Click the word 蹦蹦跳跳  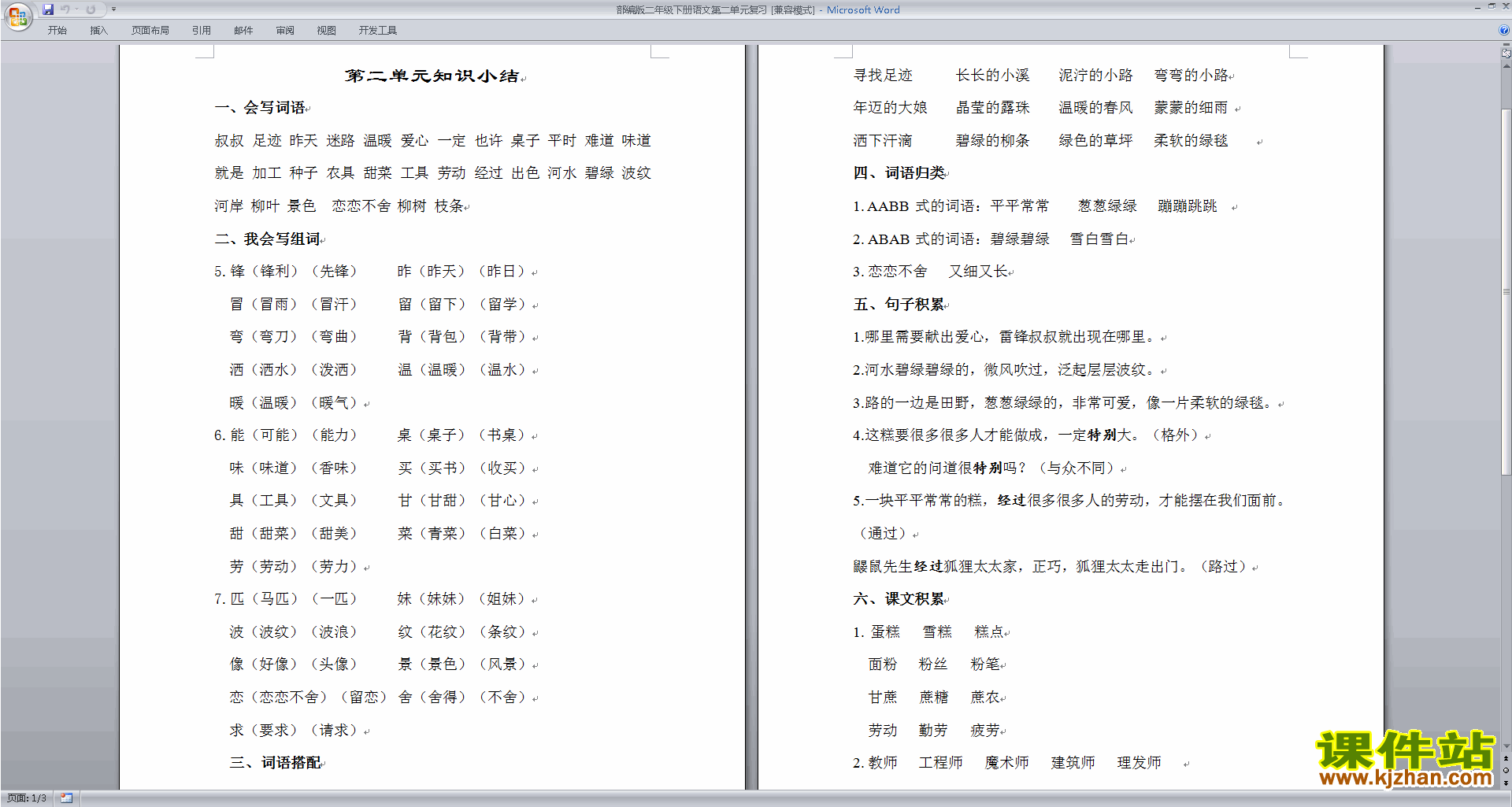click(x=1188, y=206)
